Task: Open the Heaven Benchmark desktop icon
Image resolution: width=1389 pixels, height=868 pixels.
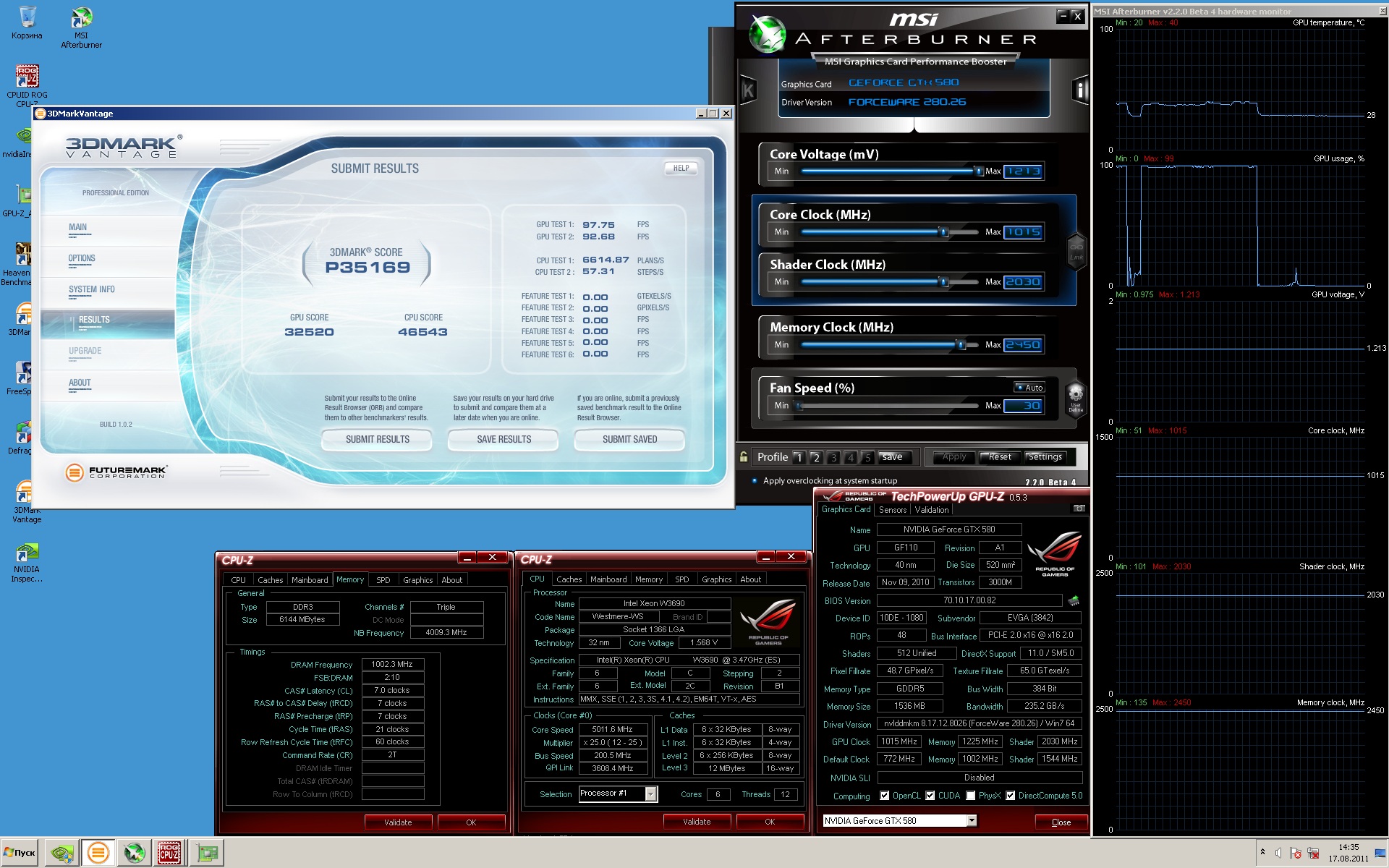Action: pyautogui.click(x=18, y=264)
